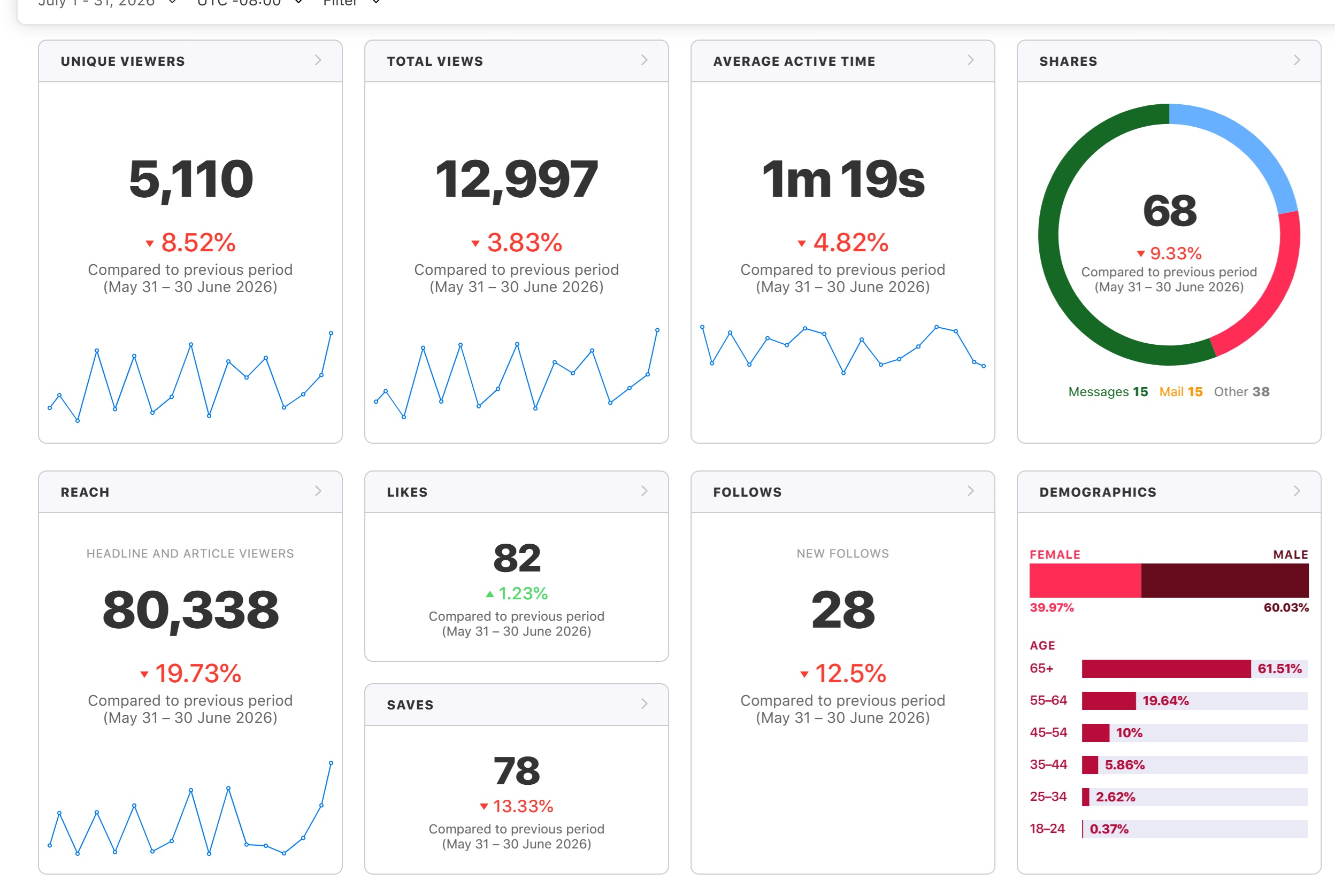
Task: Click the Unique Viewers sparkline chart
Action: click(190, 377)
